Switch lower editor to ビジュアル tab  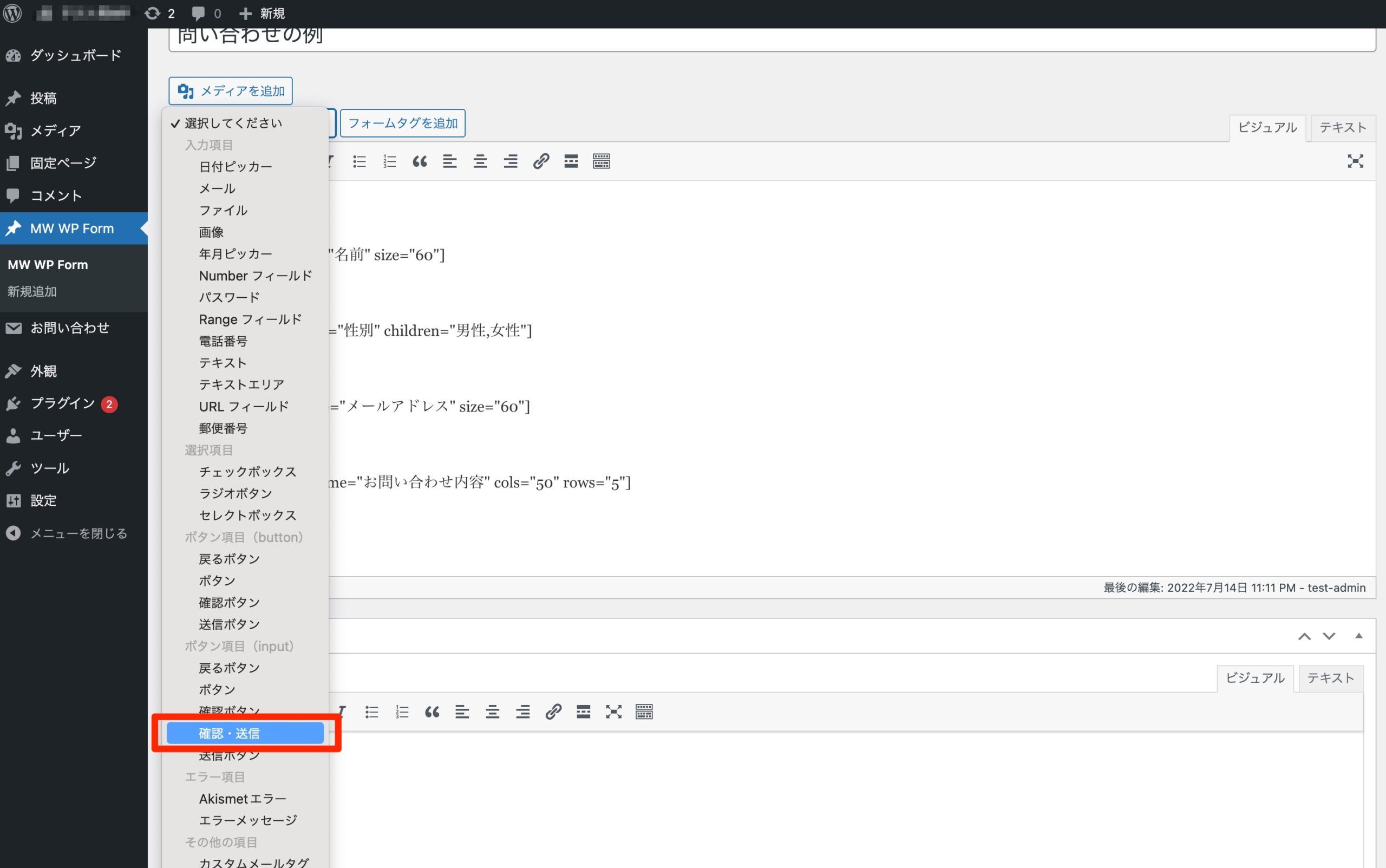[x=1254, y=678]
